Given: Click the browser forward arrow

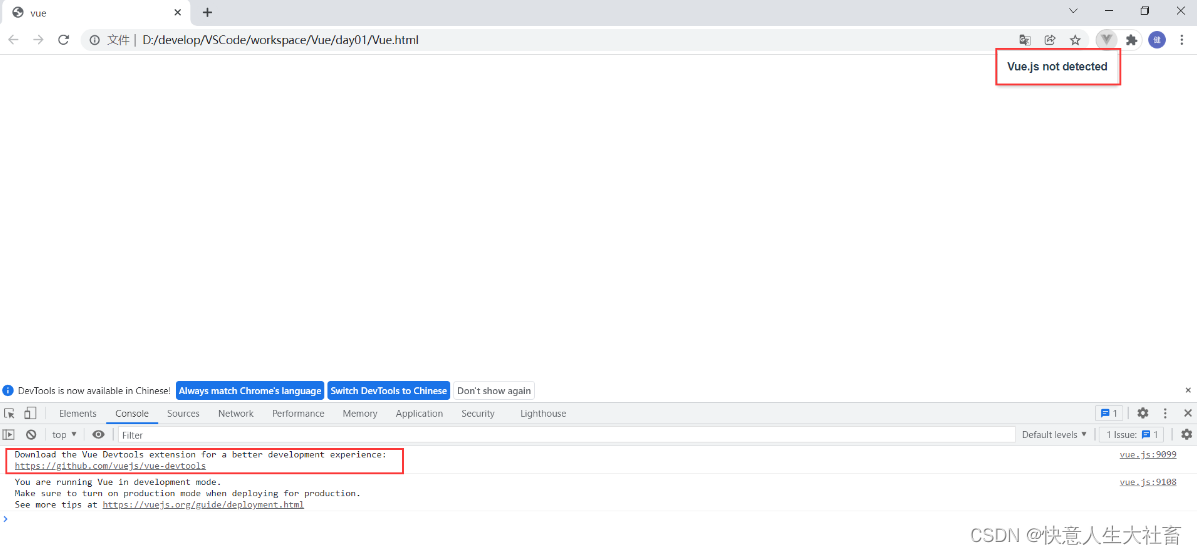Looking at the screenshot, I should [x=38, y=40].
